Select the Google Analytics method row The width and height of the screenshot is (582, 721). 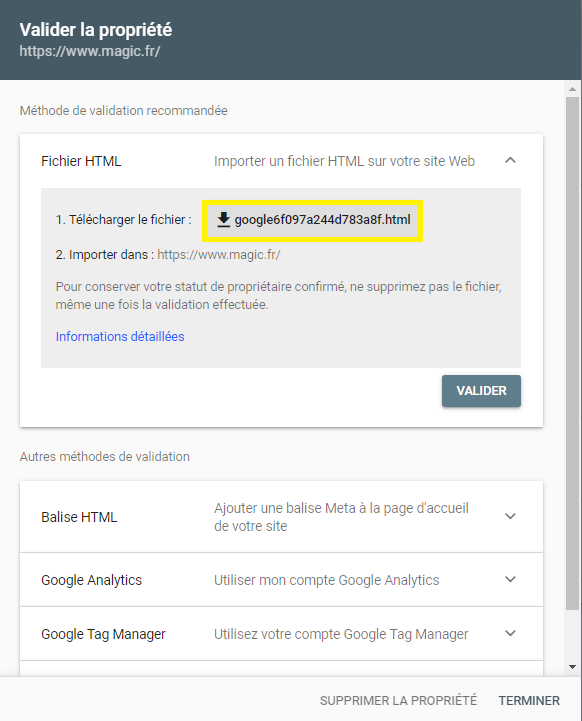[x=281, y=580]
